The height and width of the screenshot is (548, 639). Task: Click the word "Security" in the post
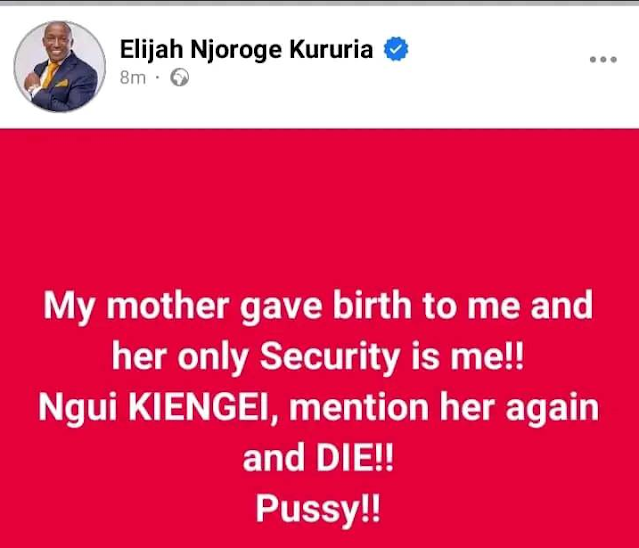point(330,357)
